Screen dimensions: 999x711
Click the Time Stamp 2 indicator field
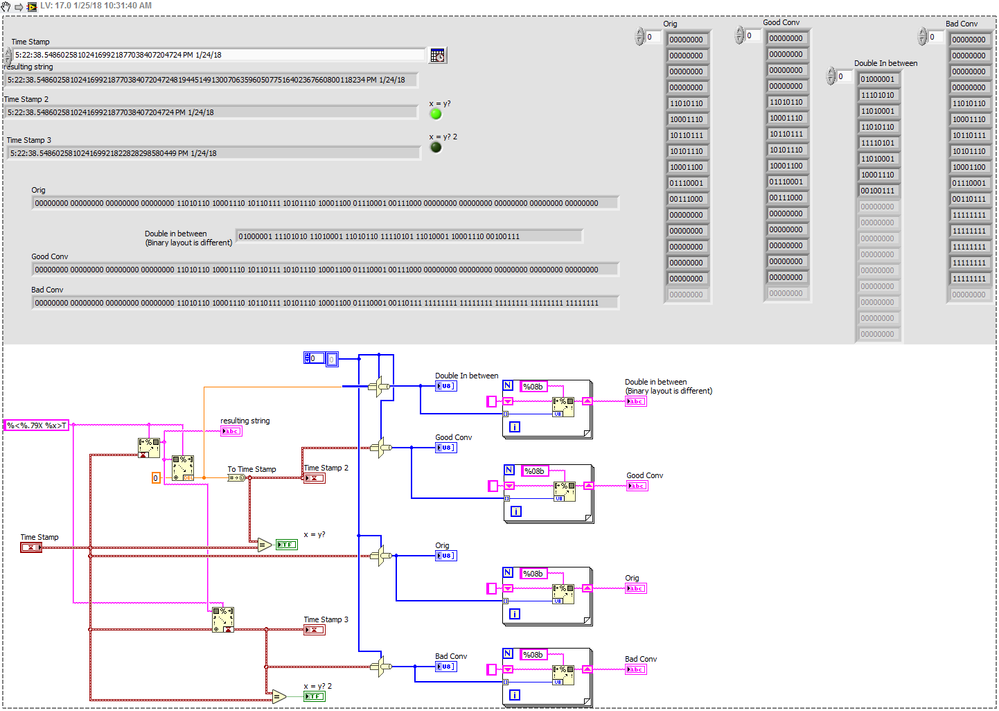tap(211, 113)
